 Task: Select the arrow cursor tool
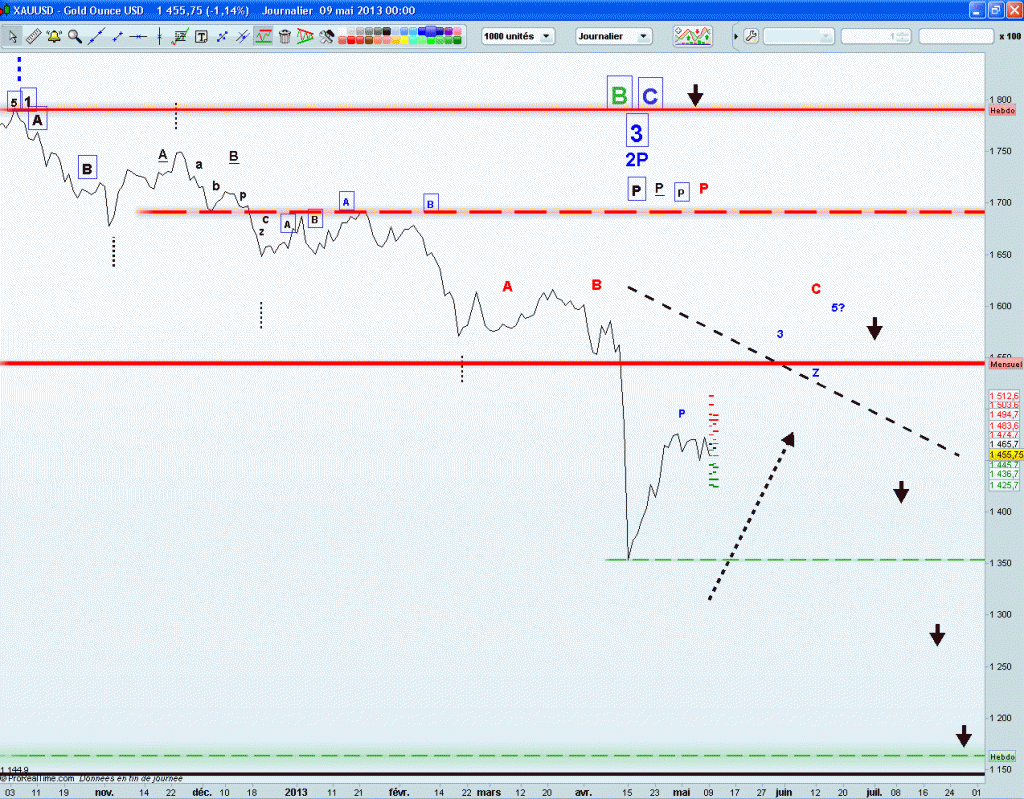pos(13,36)
